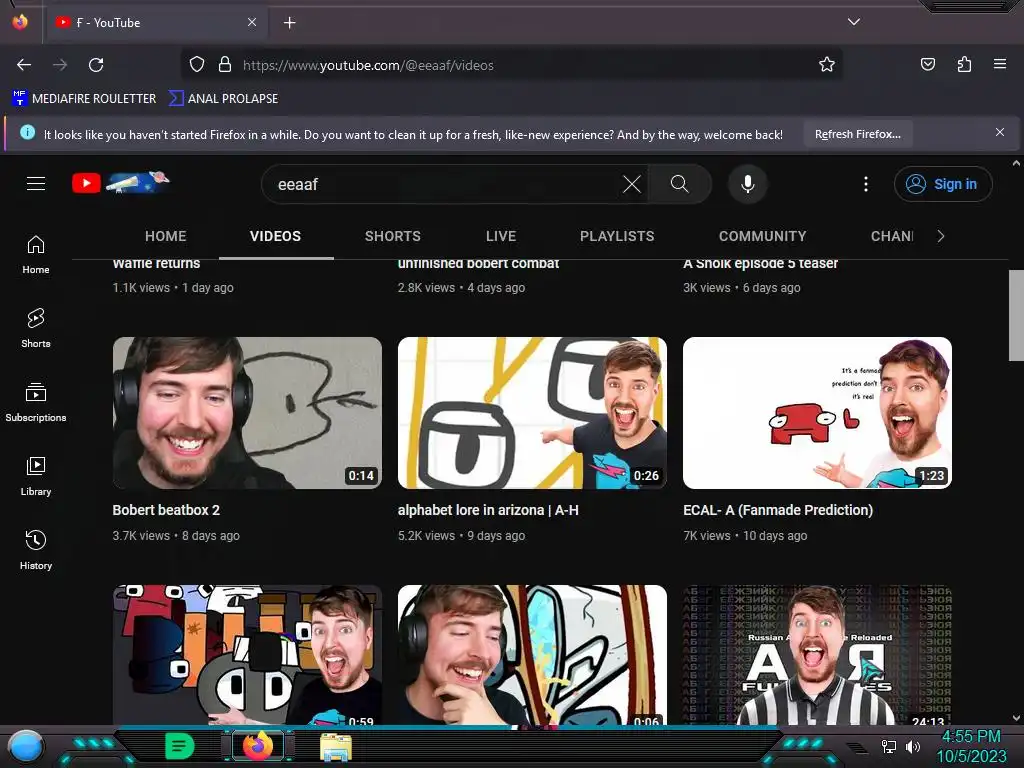
Task: Open the 0:59 alphabet characters video thumbnail
Action: pyautogui.click(x=247, y=655)
